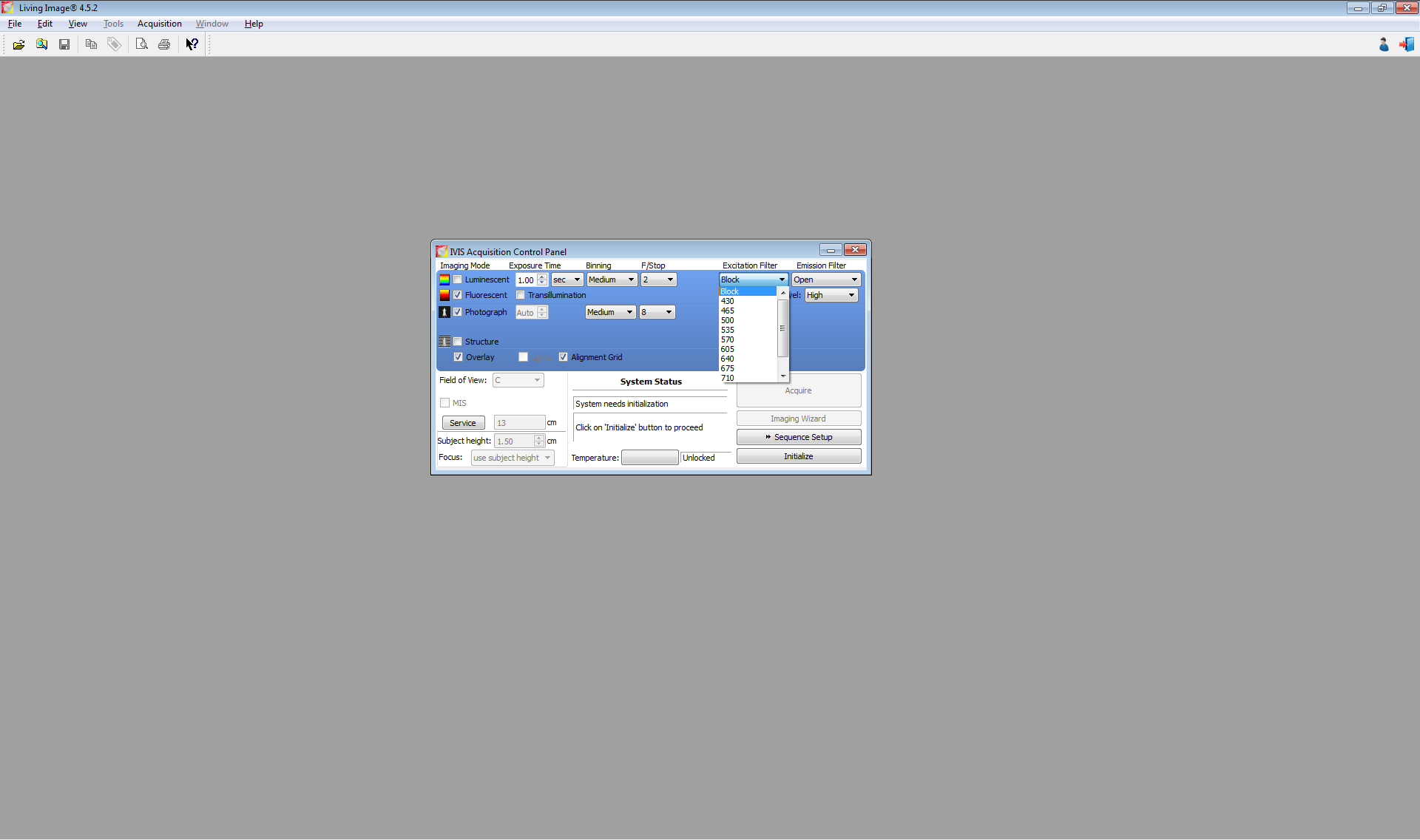Open the Browse folder magnifier icon

click(x=42, y=44)
